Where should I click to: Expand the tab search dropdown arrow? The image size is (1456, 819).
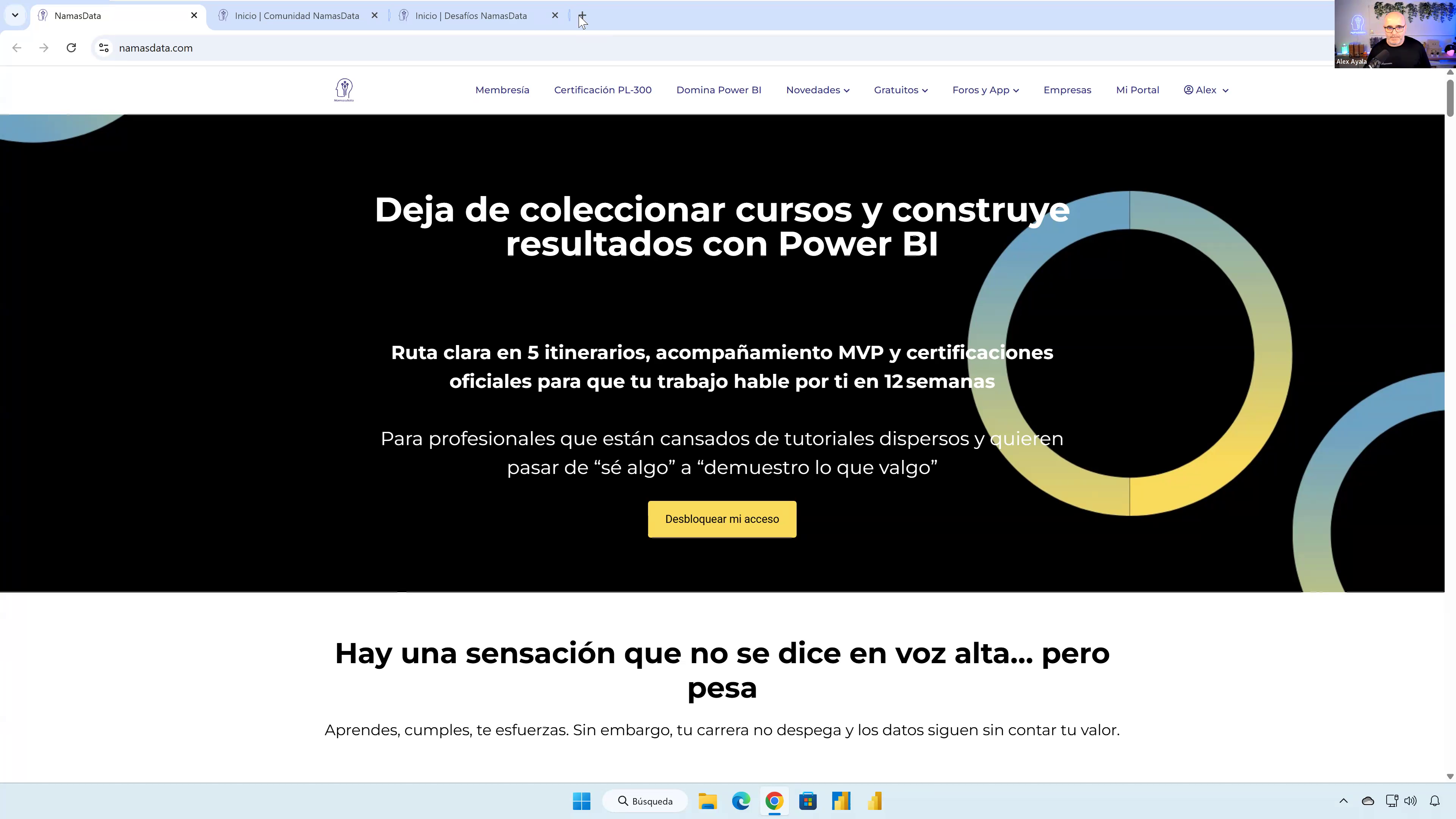point(15,15)
